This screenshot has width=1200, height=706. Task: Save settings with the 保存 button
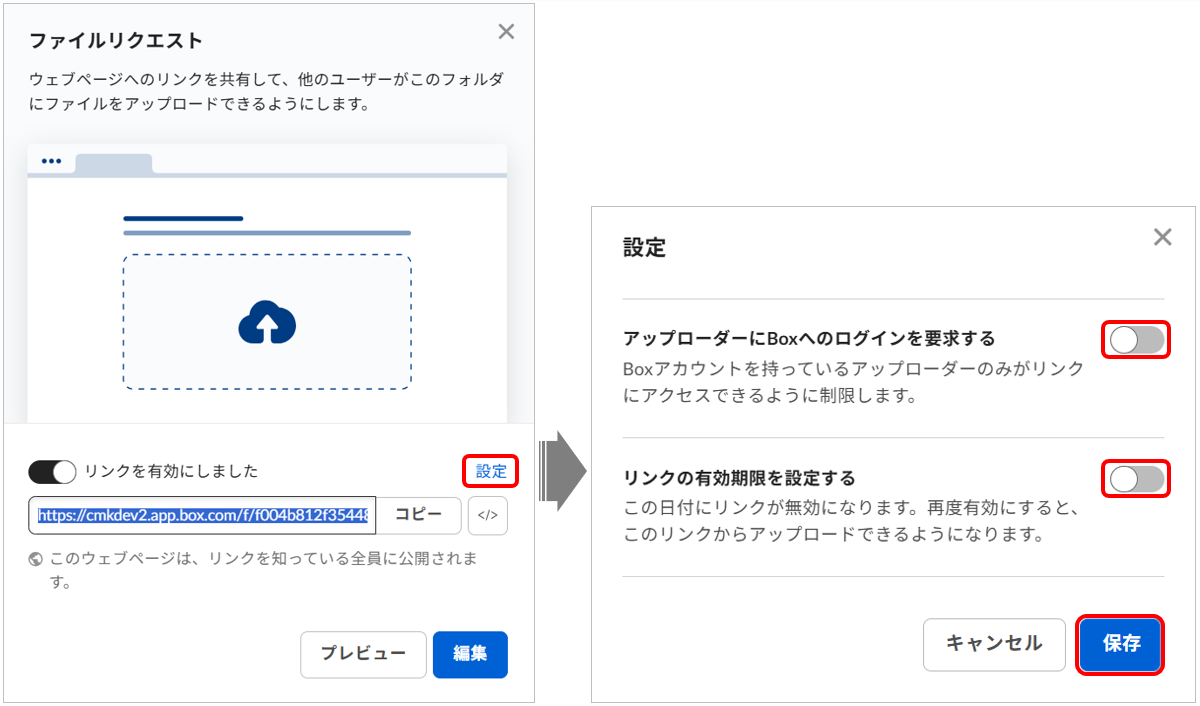[1121, 644]
